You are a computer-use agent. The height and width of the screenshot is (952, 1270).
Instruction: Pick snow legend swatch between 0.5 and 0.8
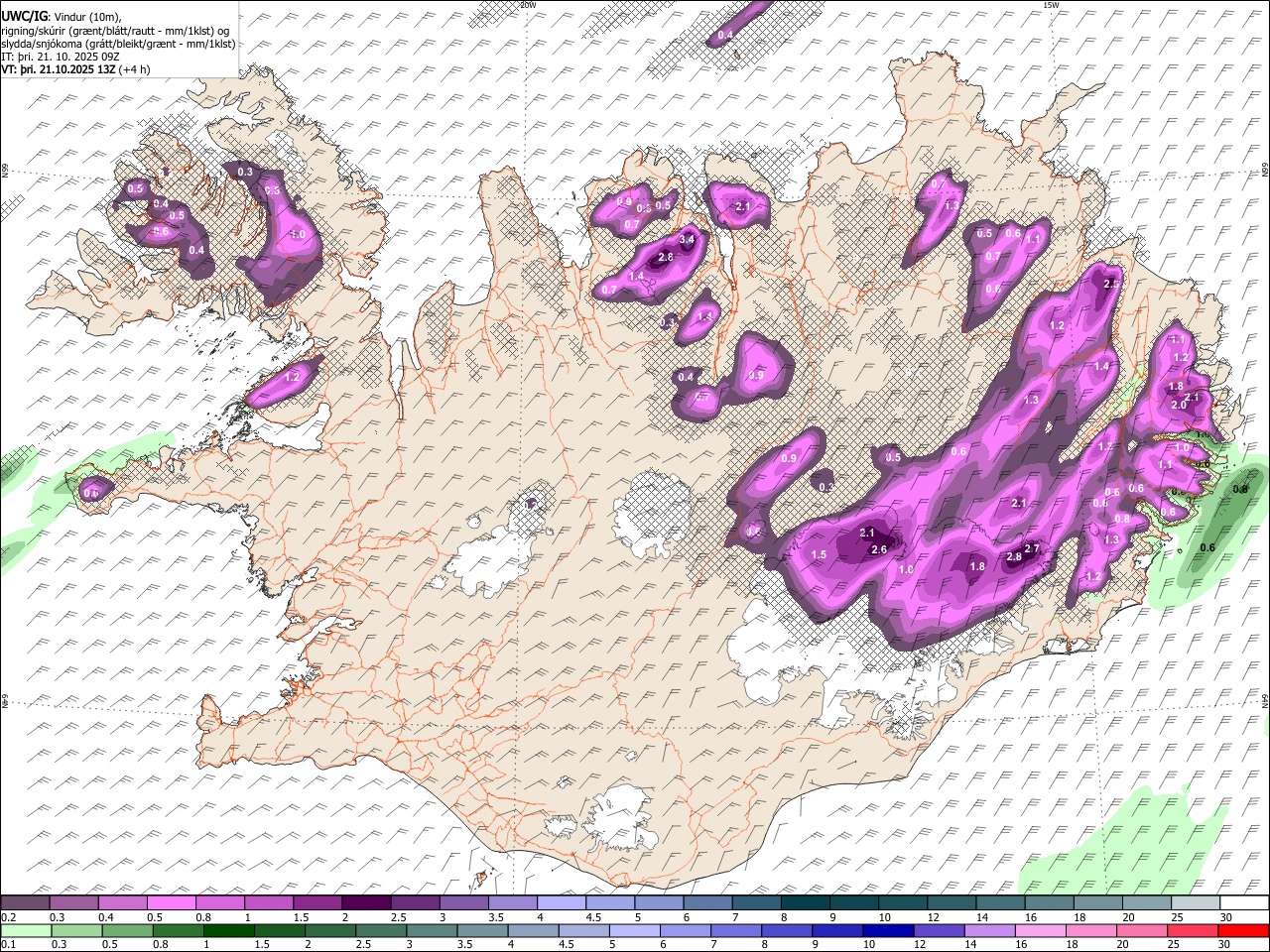tap(171, 902)
